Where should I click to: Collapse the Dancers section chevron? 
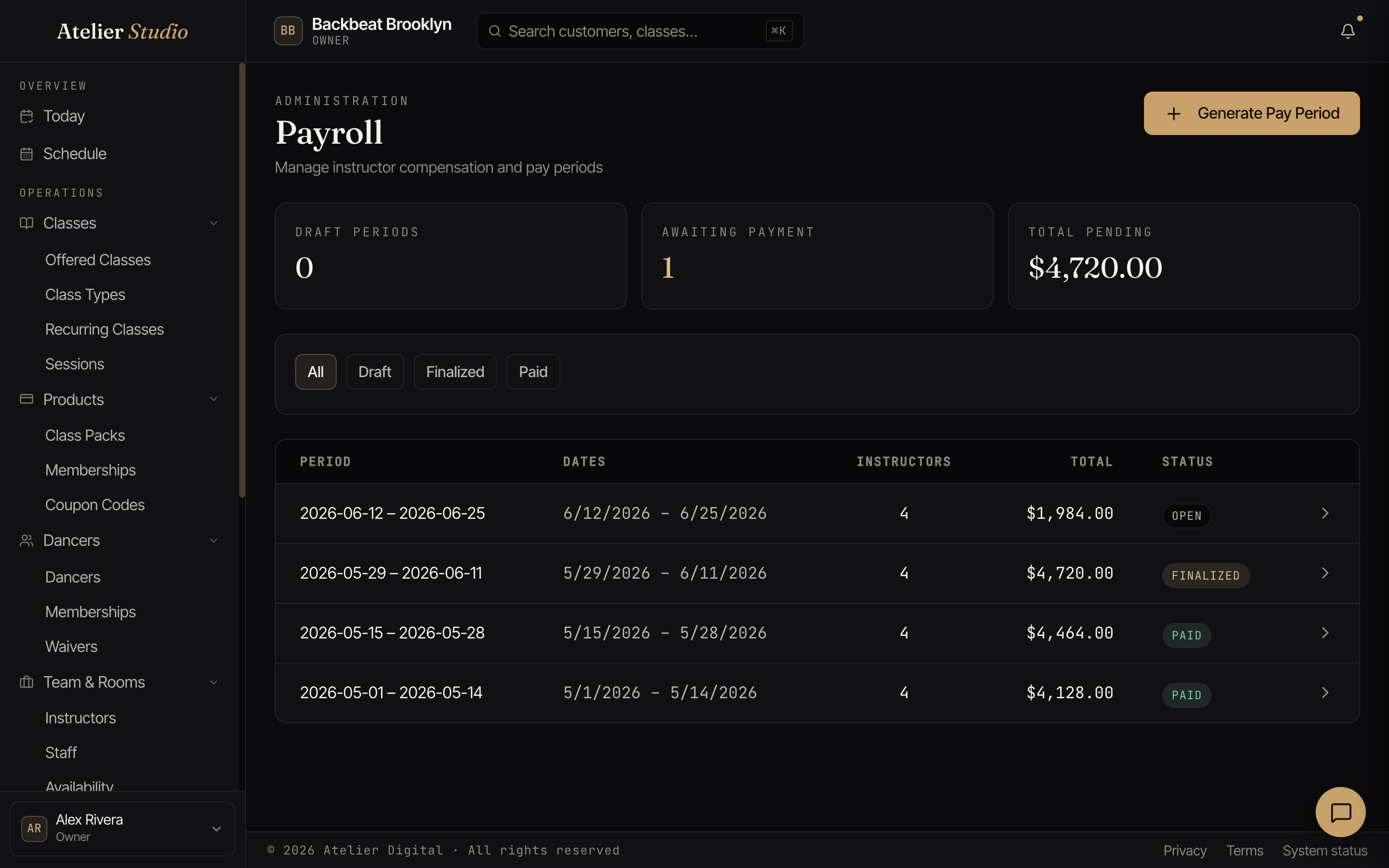(214, 541)
